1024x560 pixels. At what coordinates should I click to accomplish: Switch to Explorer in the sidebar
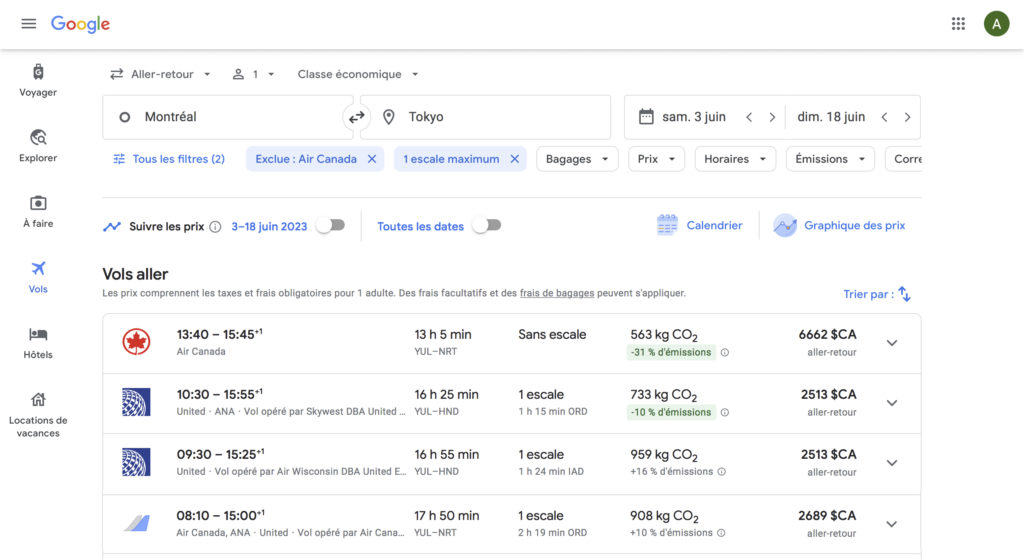[38, 145]
